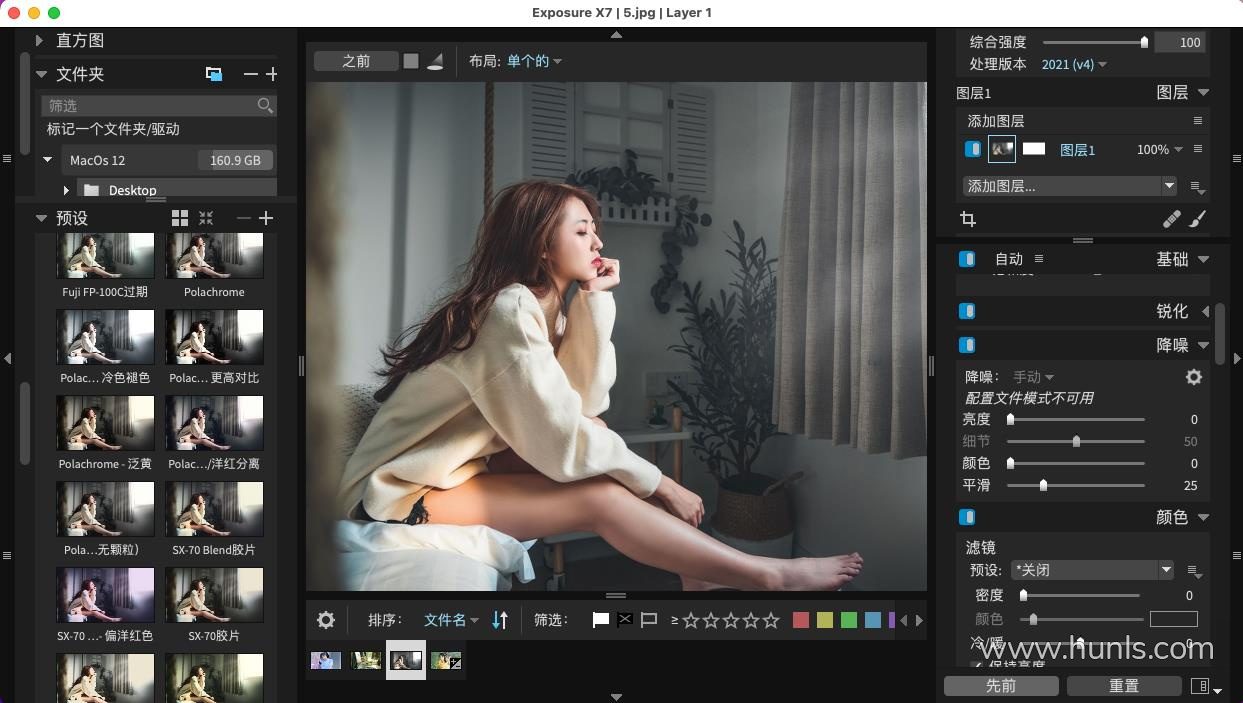The width and height of the screenshot is (1243, 703).
Task: Click the square view mode icon
Action: [411, 61]
